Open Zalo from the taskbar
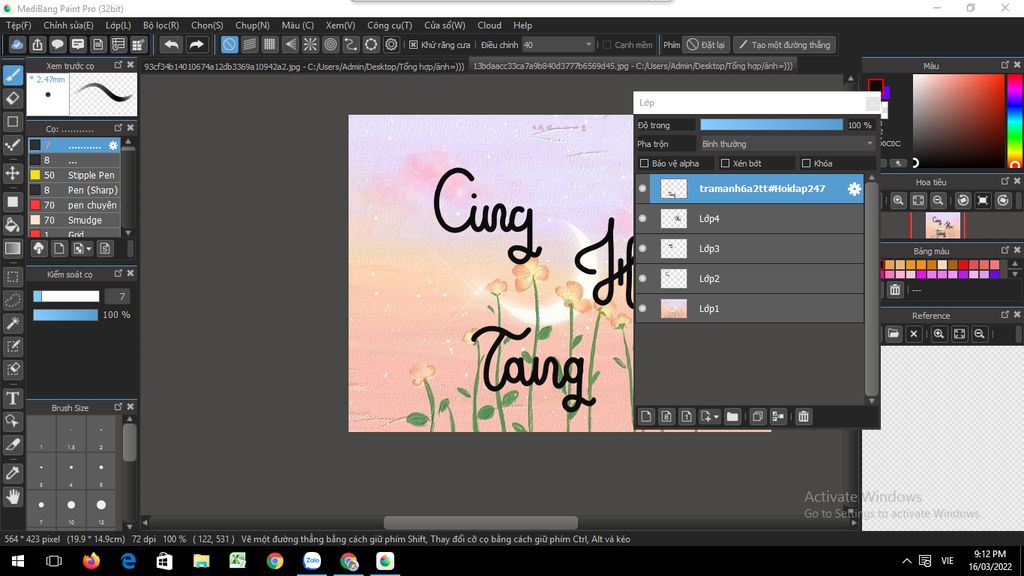 [312, 561]
